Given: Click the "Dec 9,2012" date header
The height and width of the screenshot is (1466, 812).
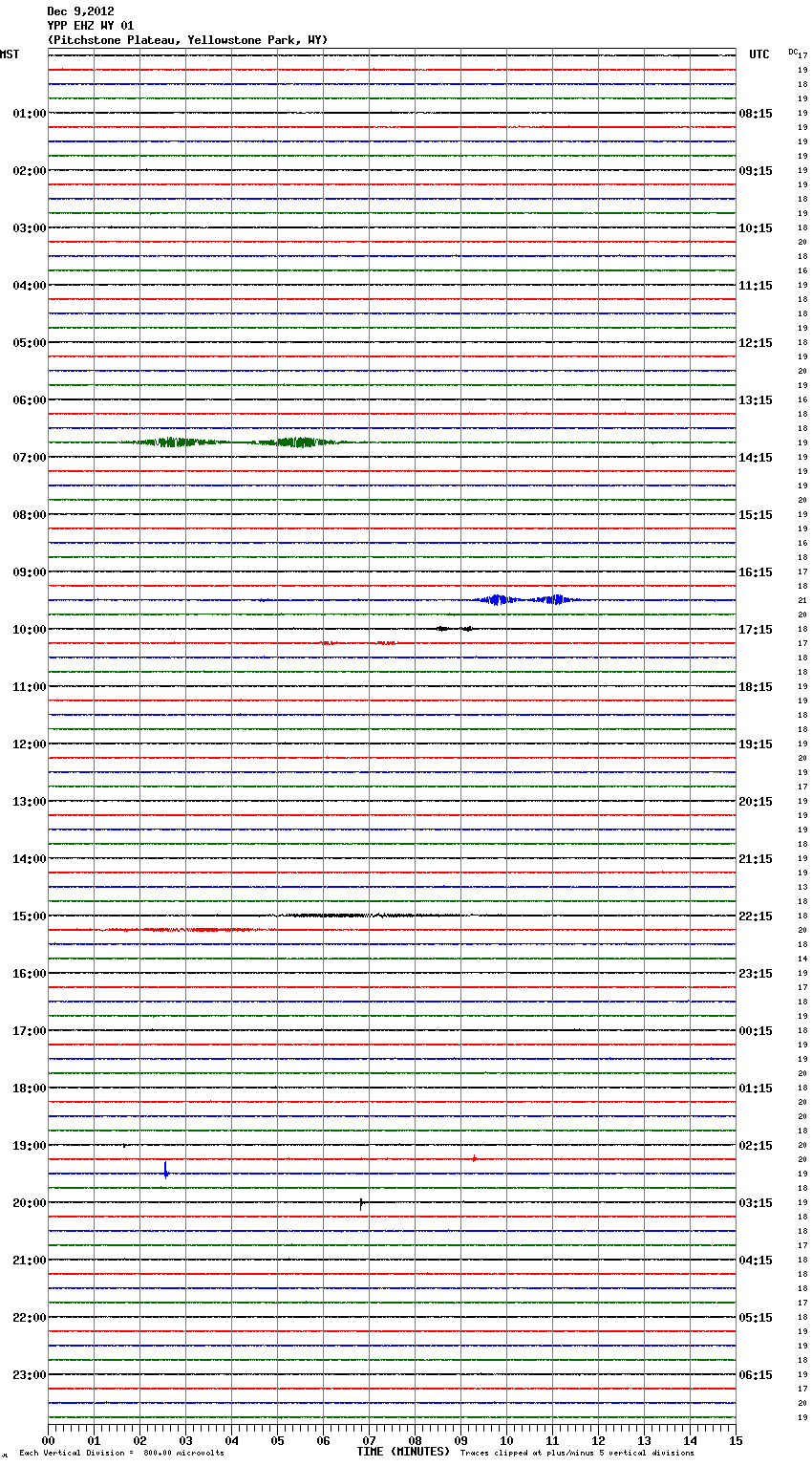Looking at the screenshot, I should [80, 11].
